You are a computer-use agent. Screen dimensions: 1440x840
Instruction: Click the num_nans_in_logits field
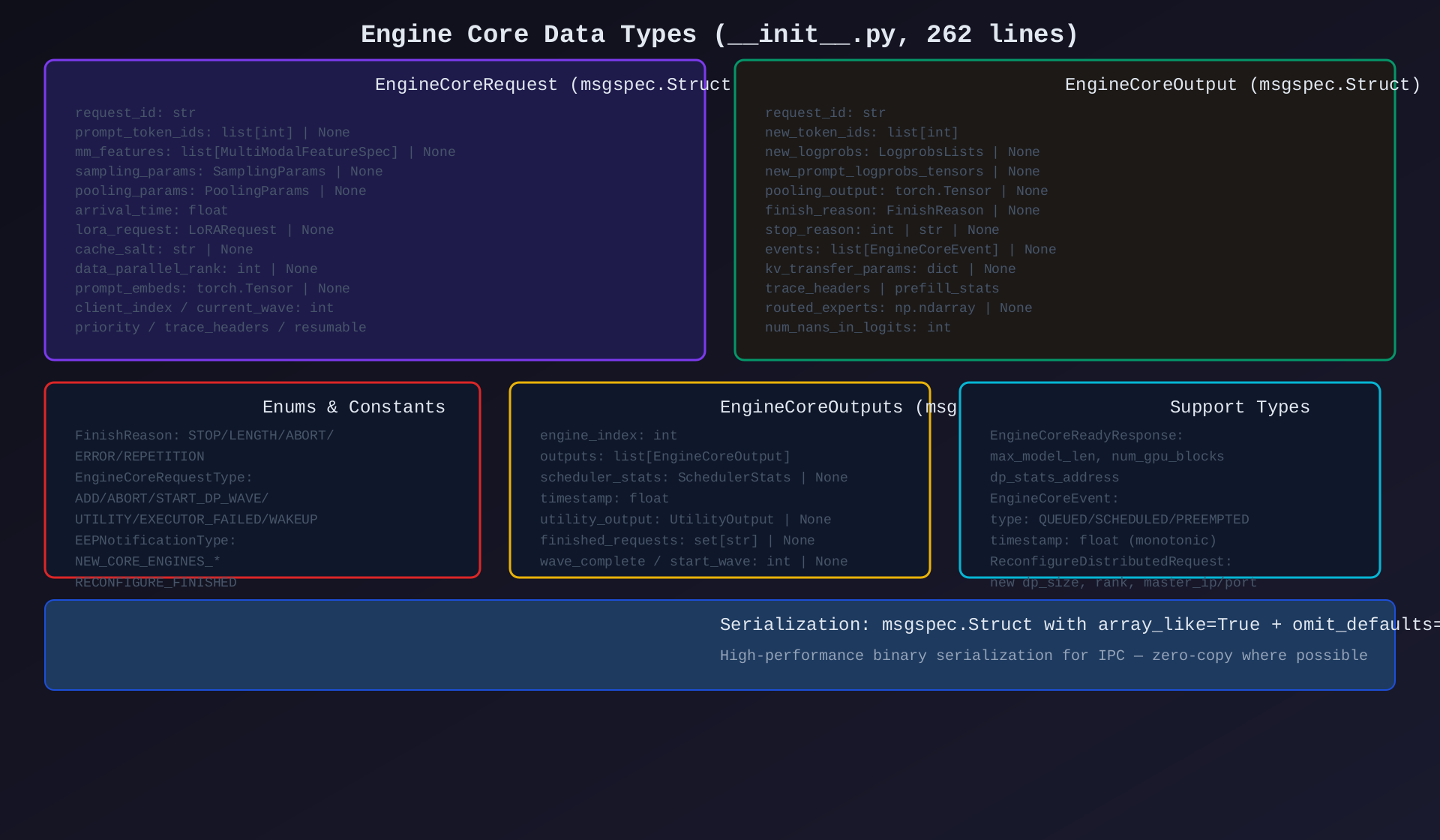pyautogui.click(x=858, y=328)
